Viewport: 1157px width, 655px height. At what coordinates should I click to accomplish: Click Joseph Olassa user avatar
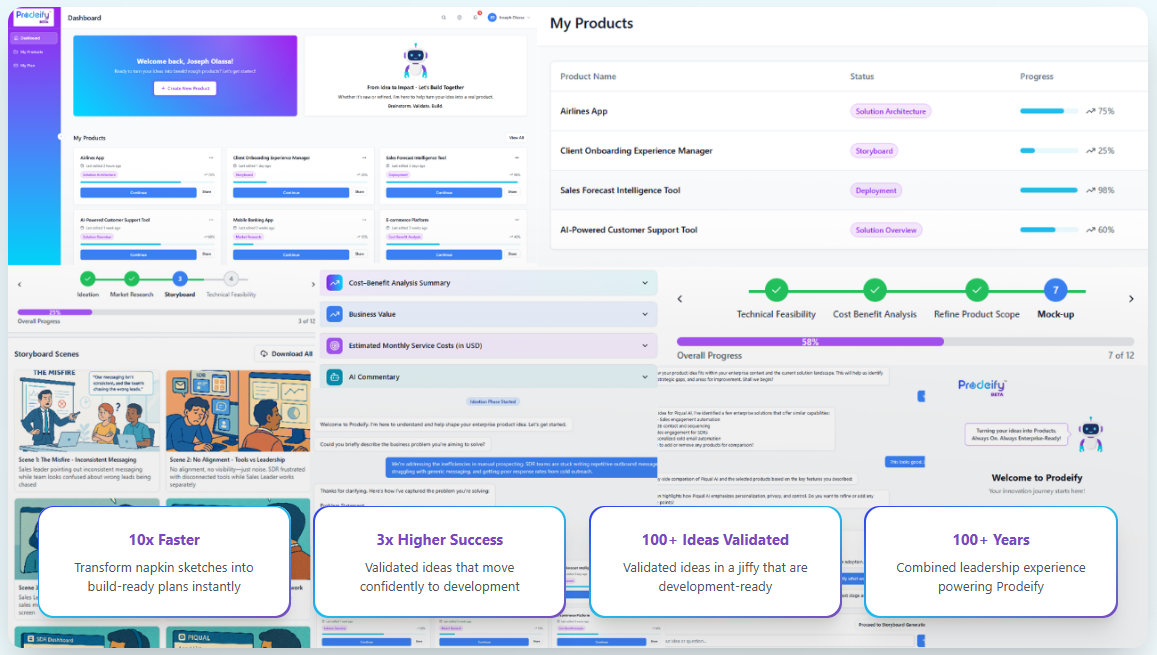(492, 17)
